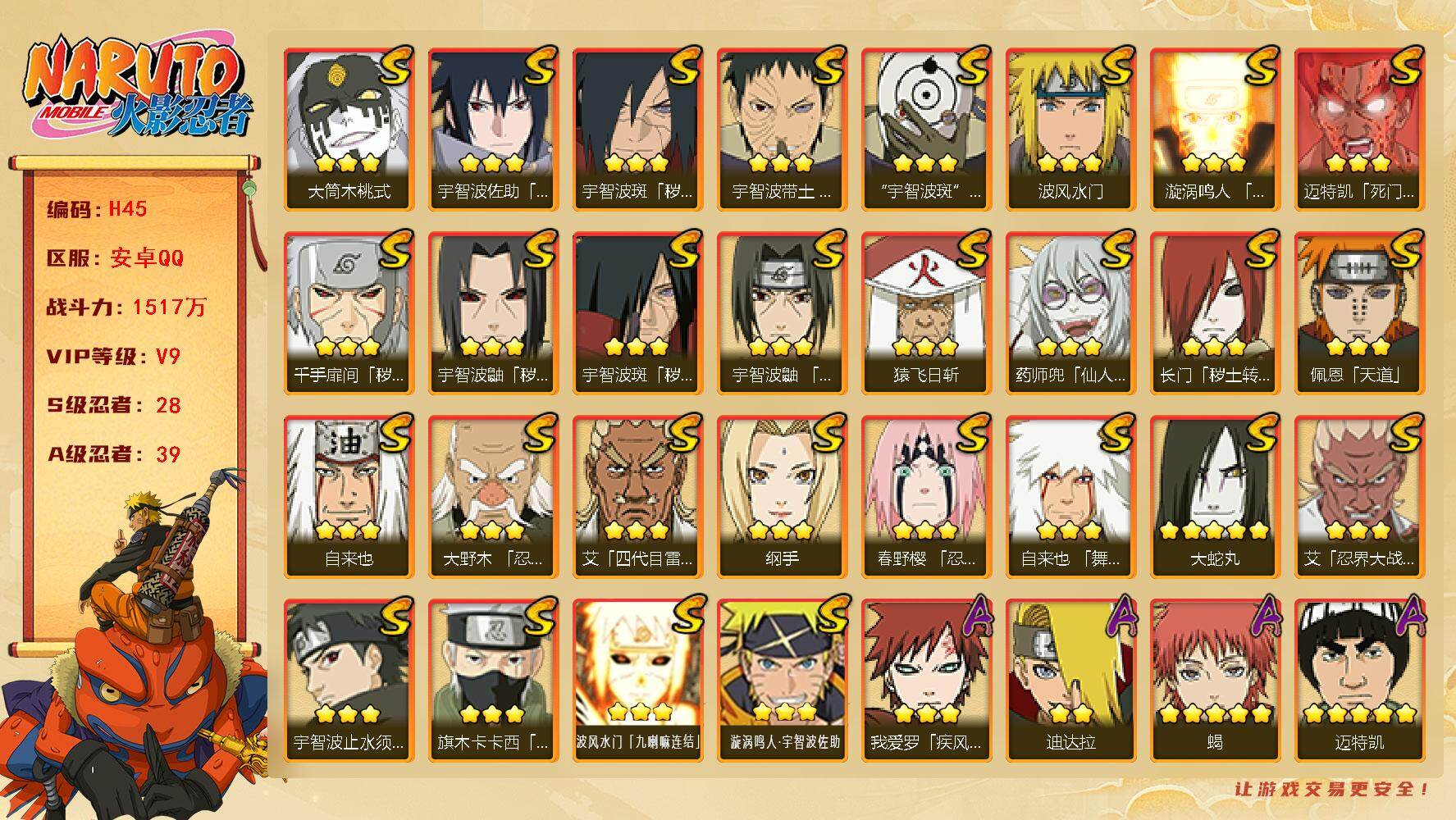
Task: Open the 波风水门 character card
Action: point(1070,129)
